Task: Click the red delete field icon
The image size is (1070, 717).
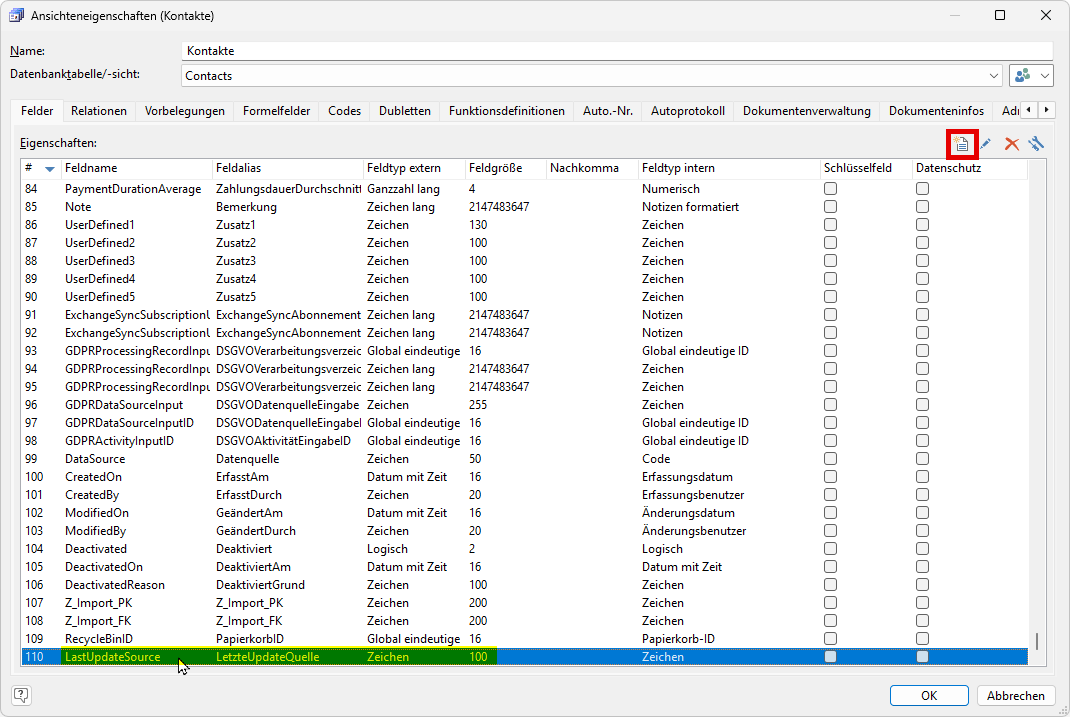Action: tap(1011, 144)
